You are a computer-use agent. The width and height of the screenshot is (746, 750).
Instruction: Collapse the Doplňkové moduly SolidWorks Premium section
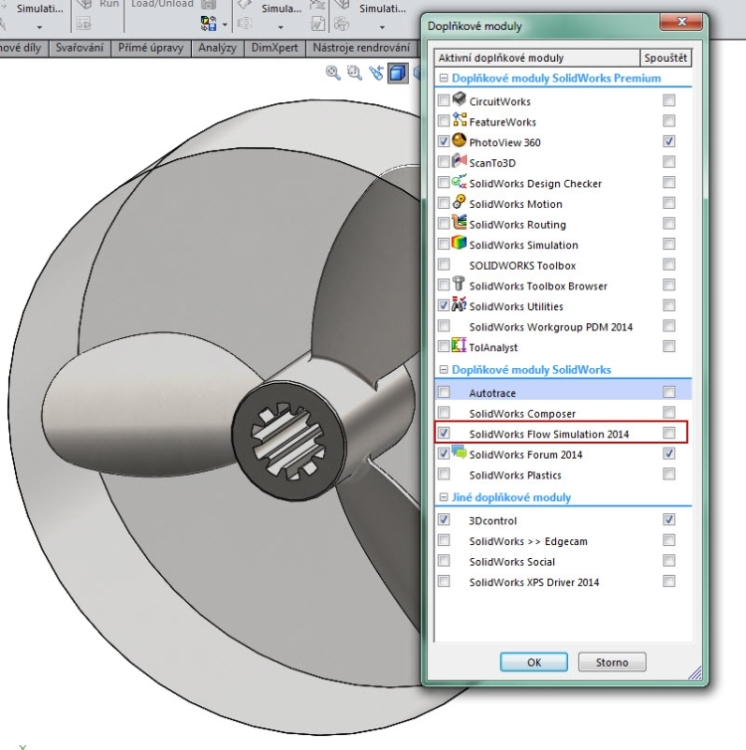point(444,78)
